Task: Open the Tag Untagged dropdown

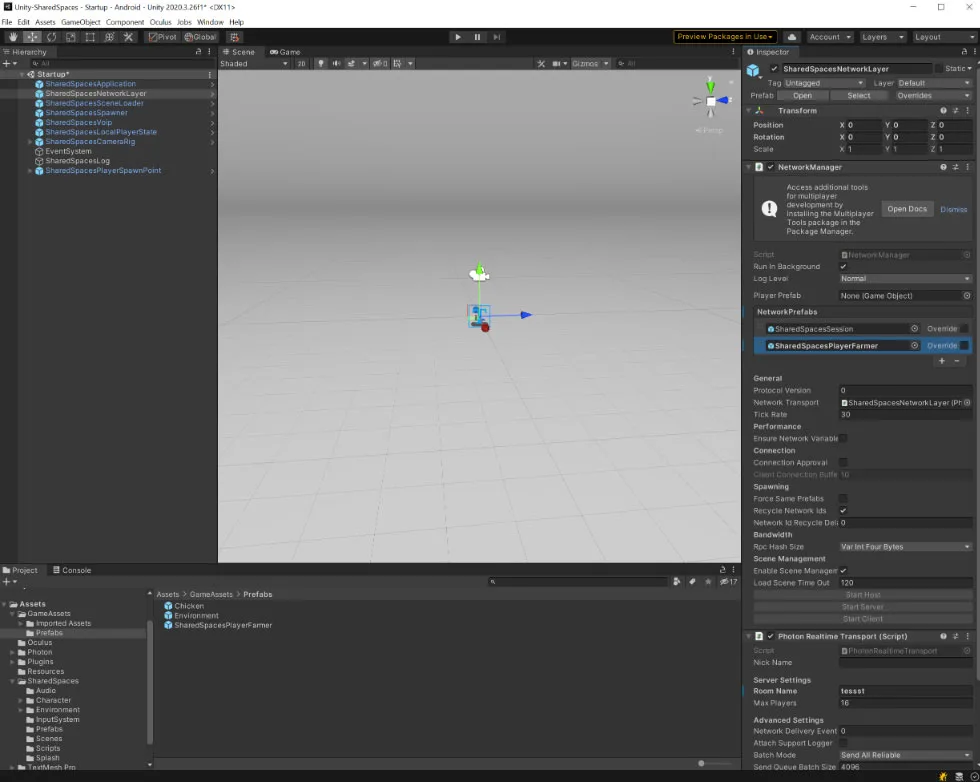Action: pyautogui.click(x=824, y=83)
